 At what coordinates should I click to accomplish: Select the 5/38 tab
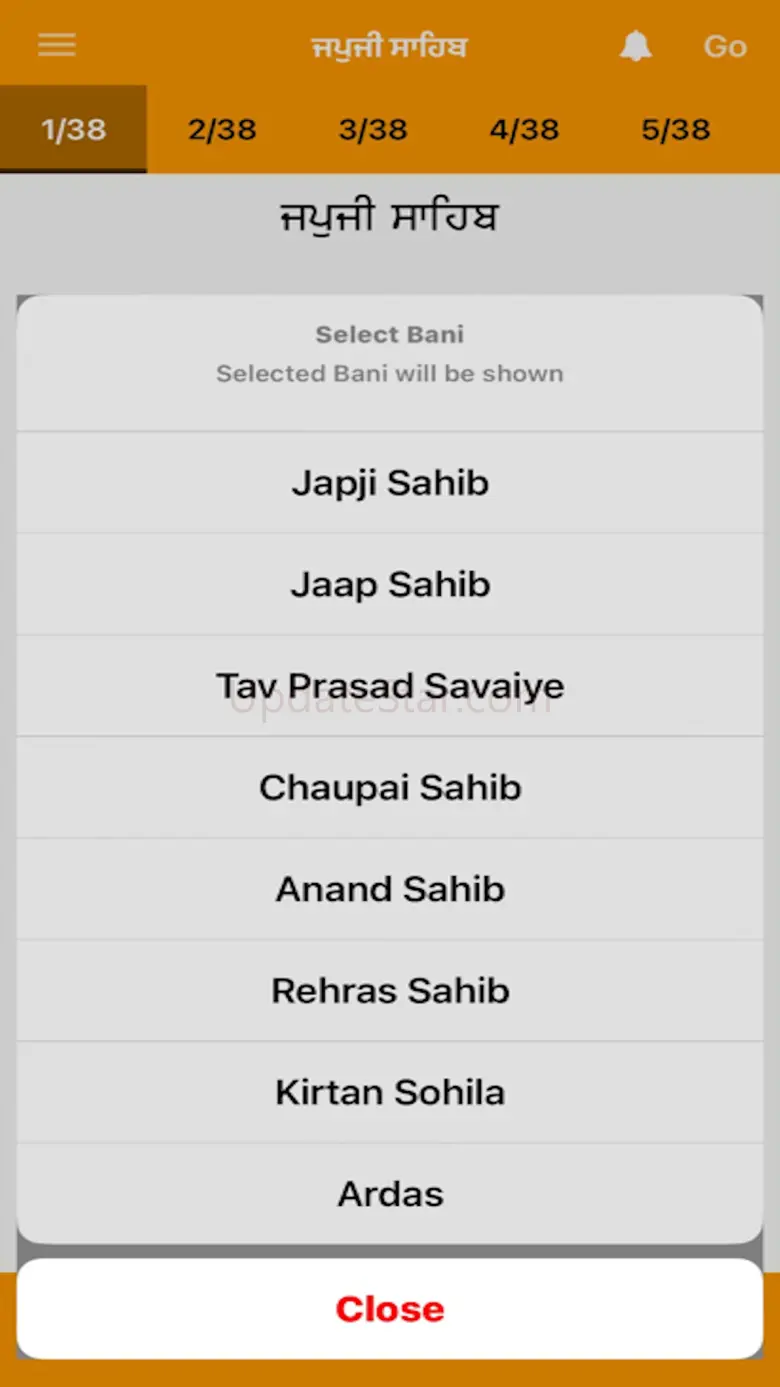pos(676,130)
